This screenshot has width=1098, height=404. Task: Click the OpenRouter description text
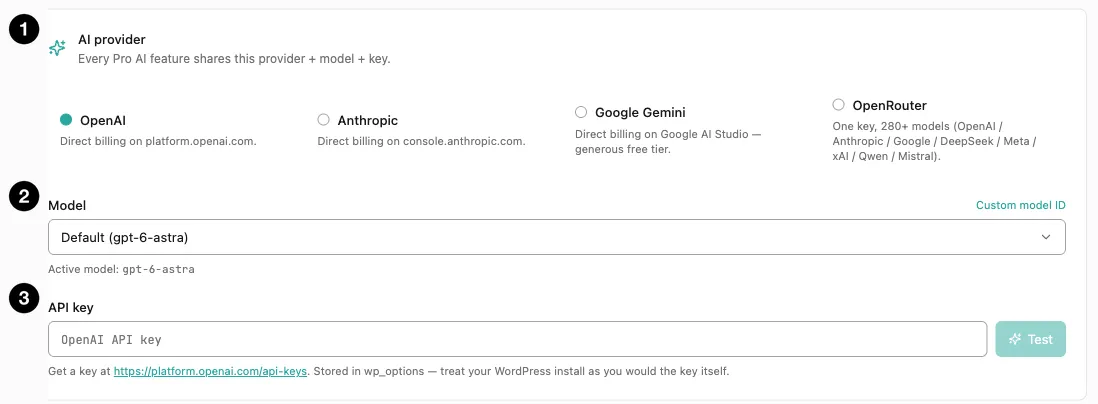click(934, 141)
